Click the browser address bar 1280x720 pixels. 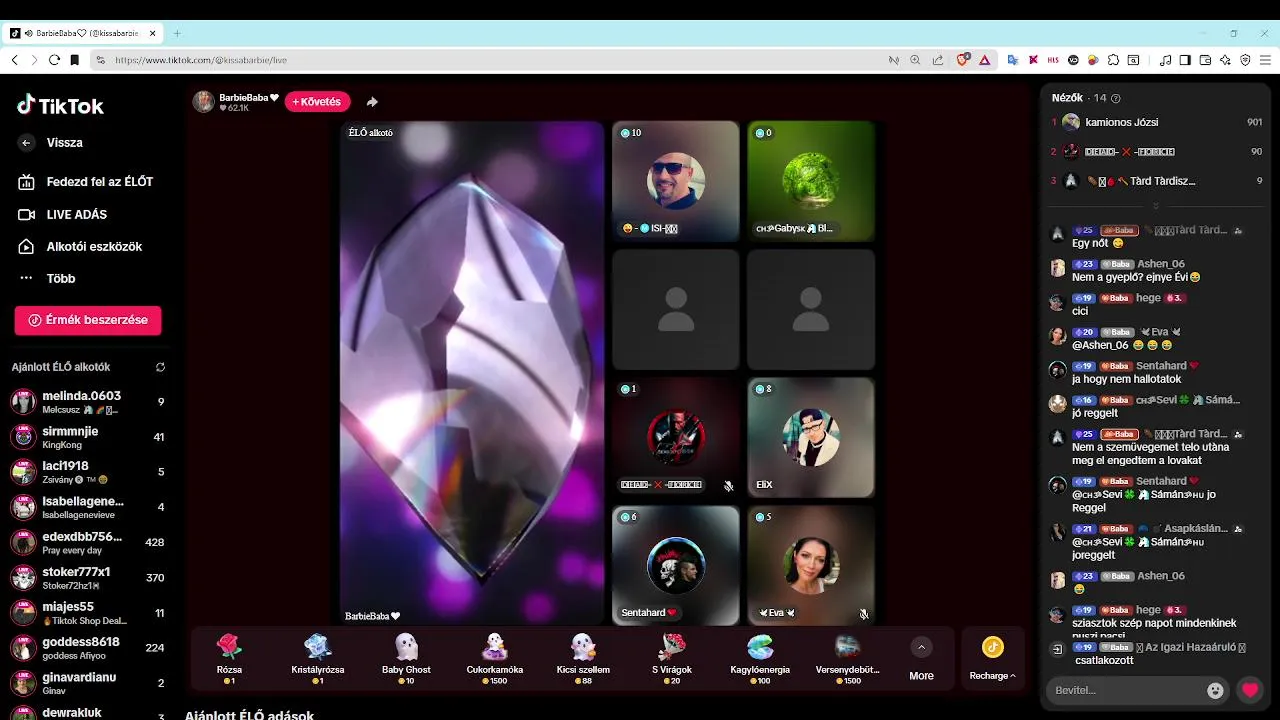point(490,60)
